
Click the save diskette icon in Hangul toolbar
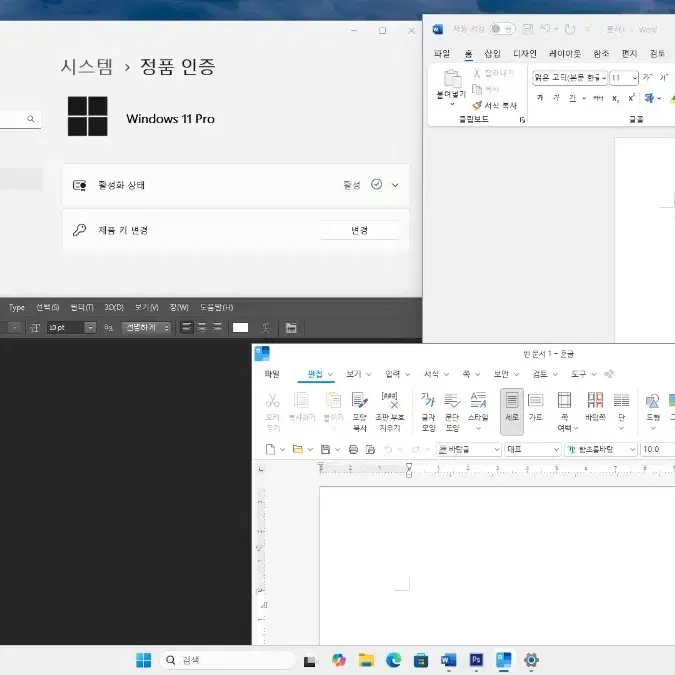tap(325, 449)
